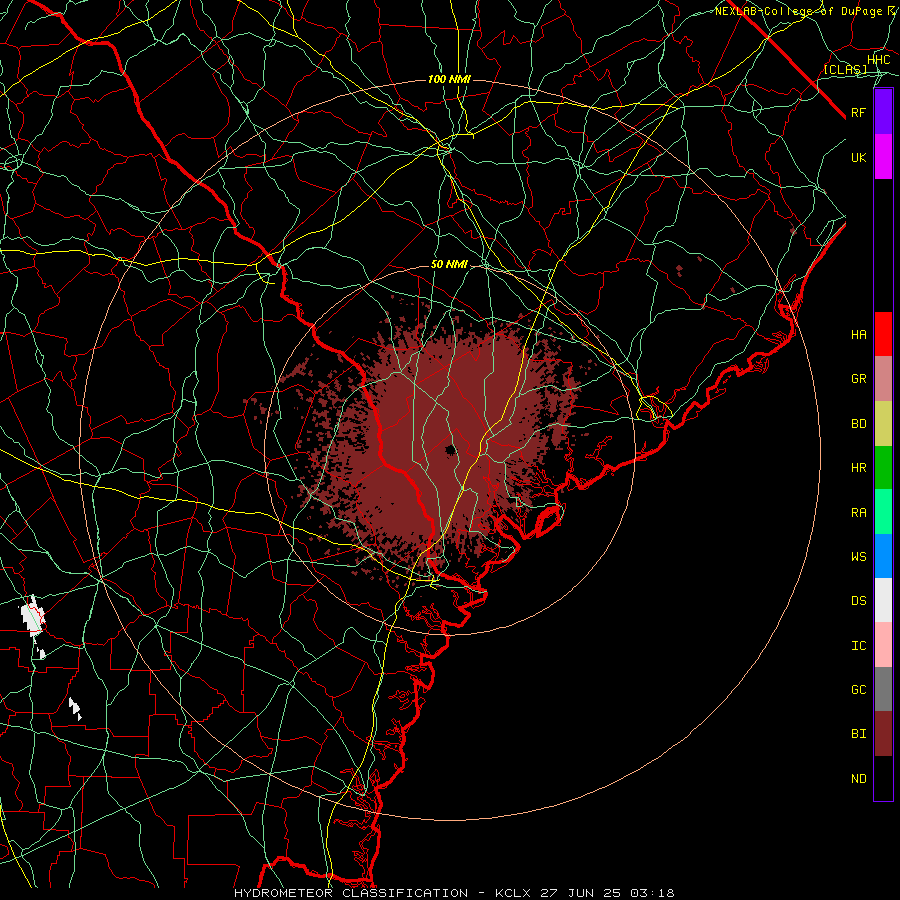
Task: Click the "ND" legend label
Action: pyautogui.click(x=859, y=779)
